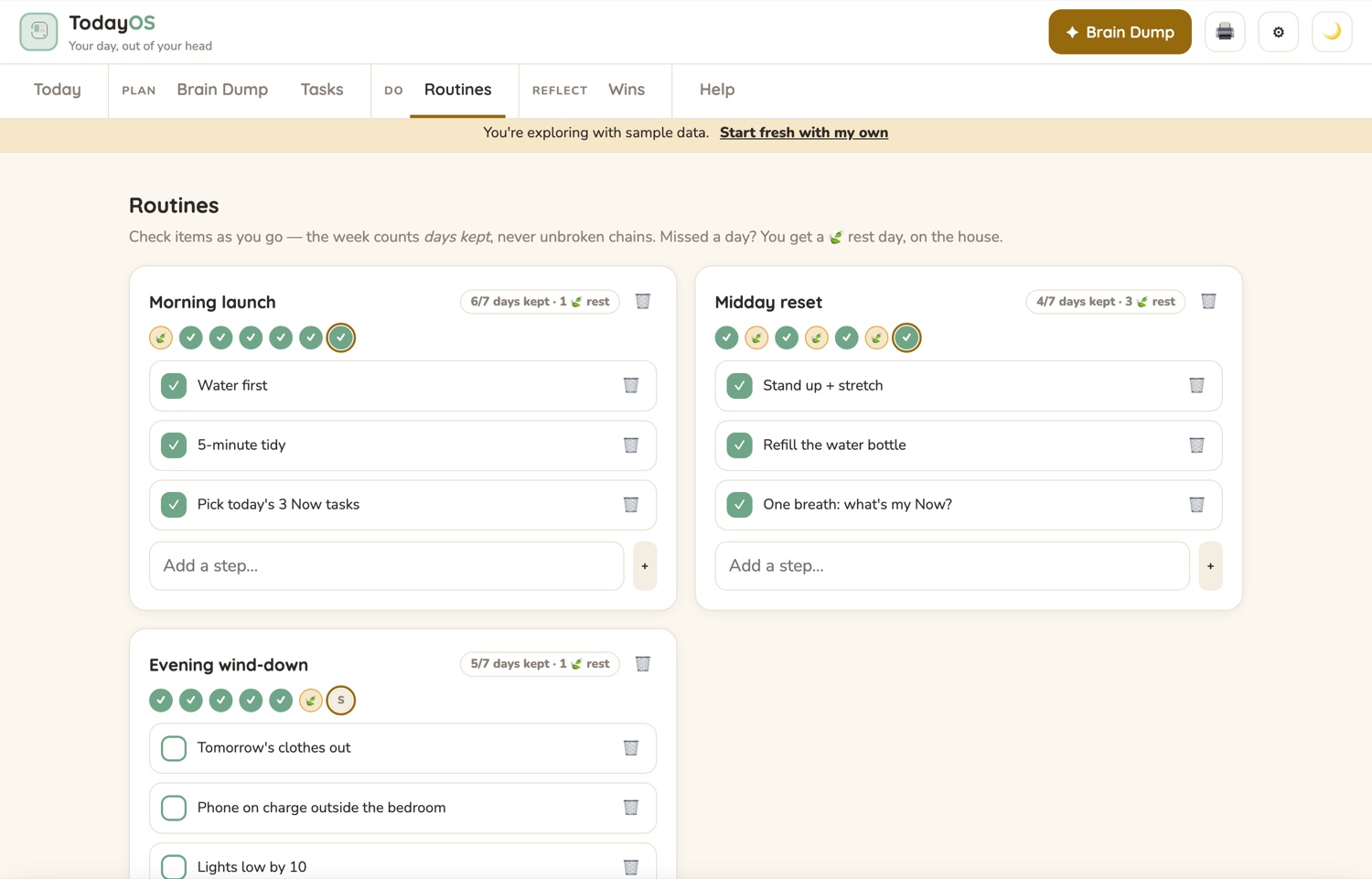This screenshot has width=1372, height=879.
Task: Open the print view via printer icon
Action: (1225, 32)
